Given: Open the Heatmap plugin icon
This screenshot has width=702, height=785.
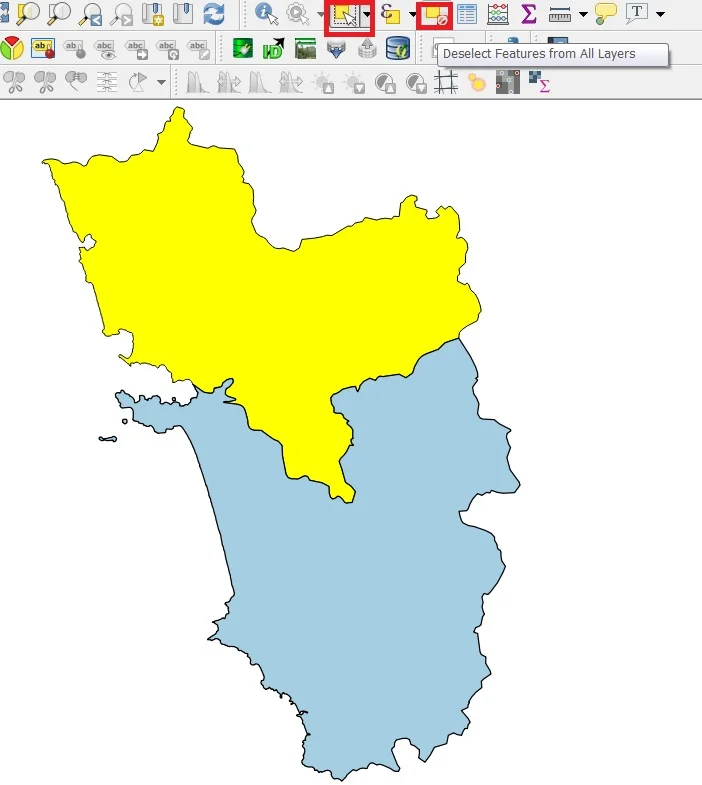Looking at the screenshot, I should click(477, 83).
